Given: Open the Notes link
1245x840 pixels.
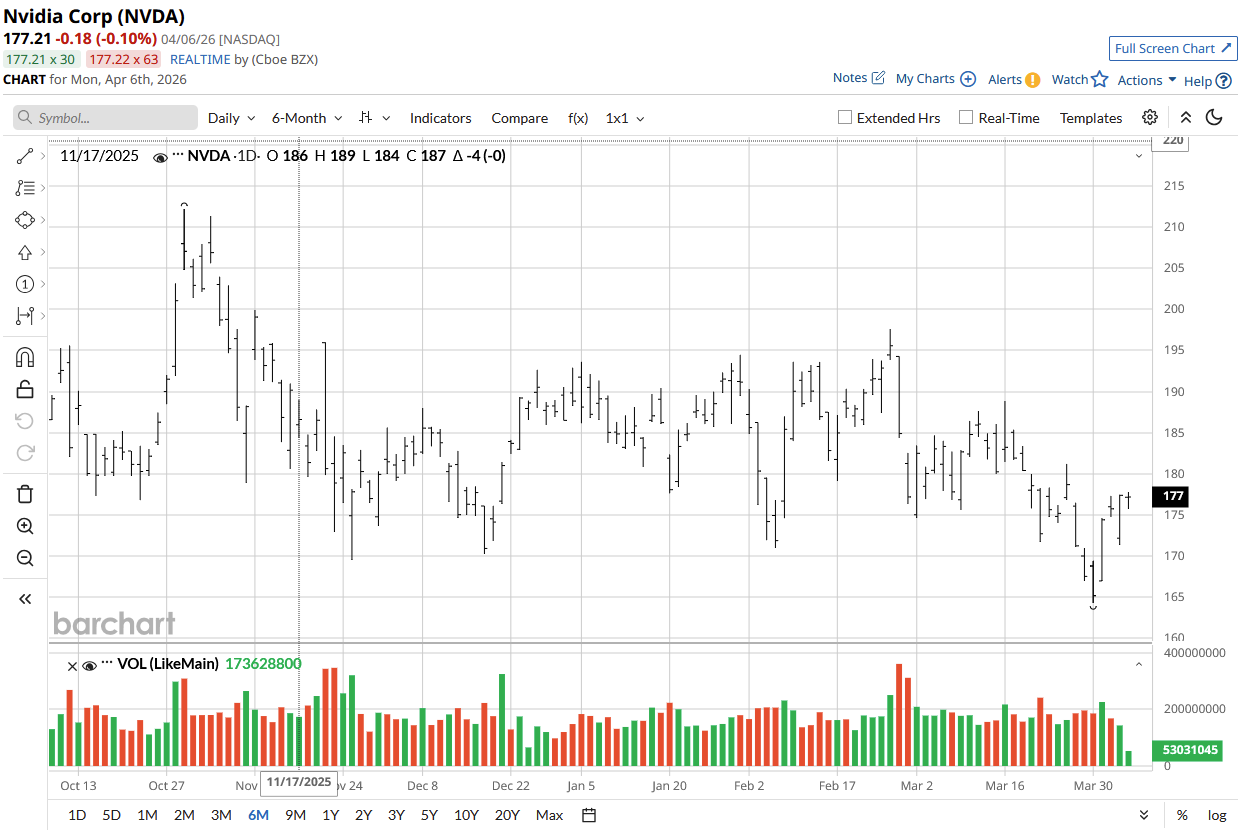Looking at the screenshot, I should pos(859,78).
